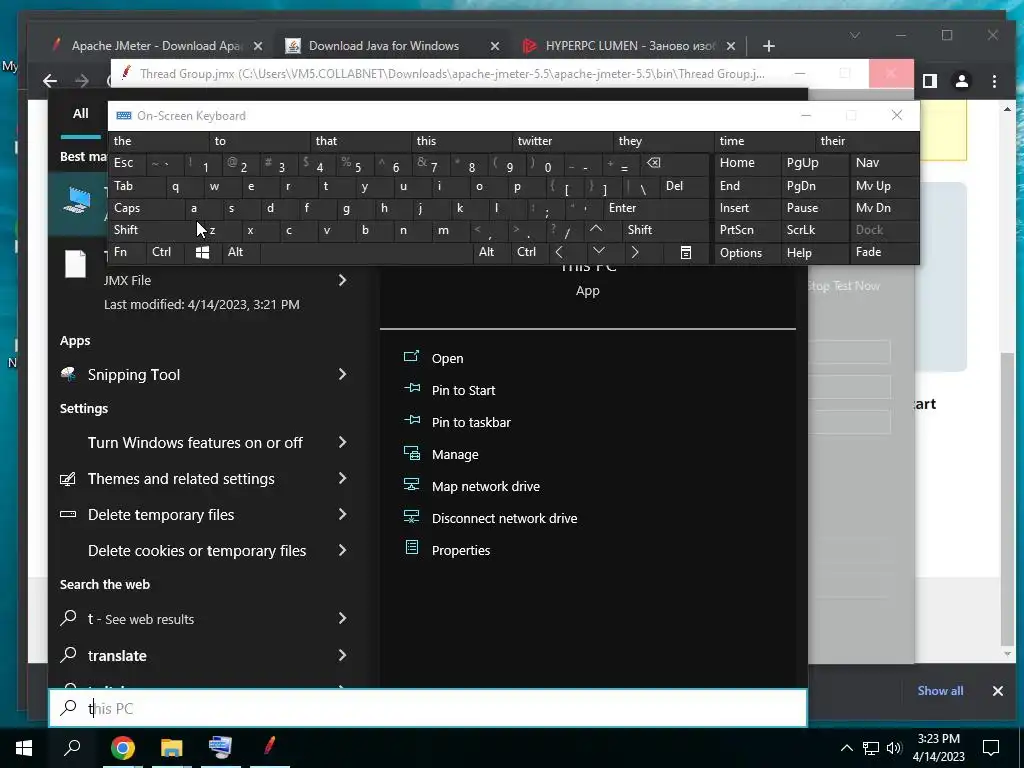Click Options key on keyboard
The width and height of the screenshot is (1024, 768).
click(741, 253)
